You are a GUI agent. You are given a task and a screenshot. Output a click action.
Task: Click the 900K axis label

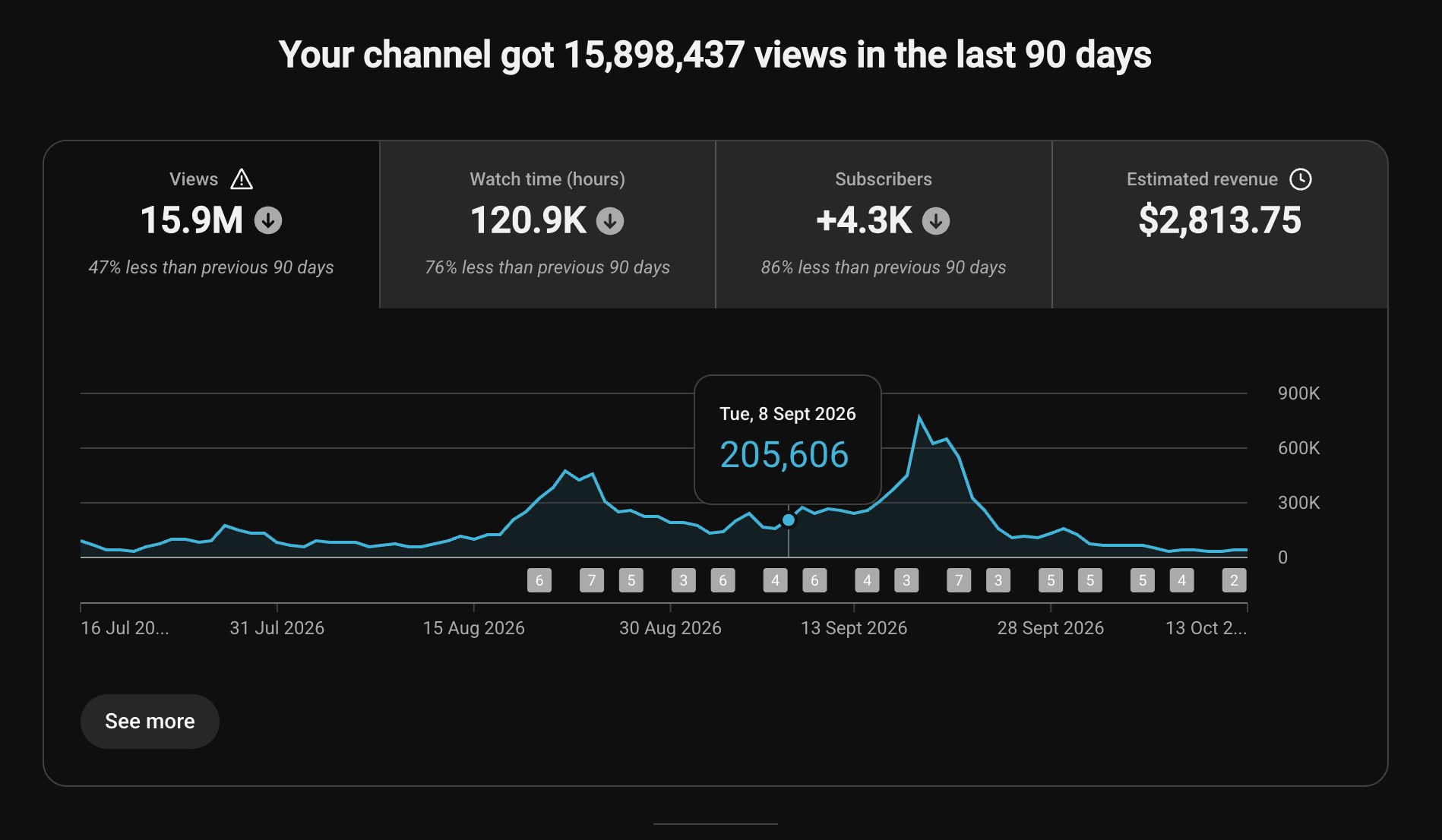1299,393
